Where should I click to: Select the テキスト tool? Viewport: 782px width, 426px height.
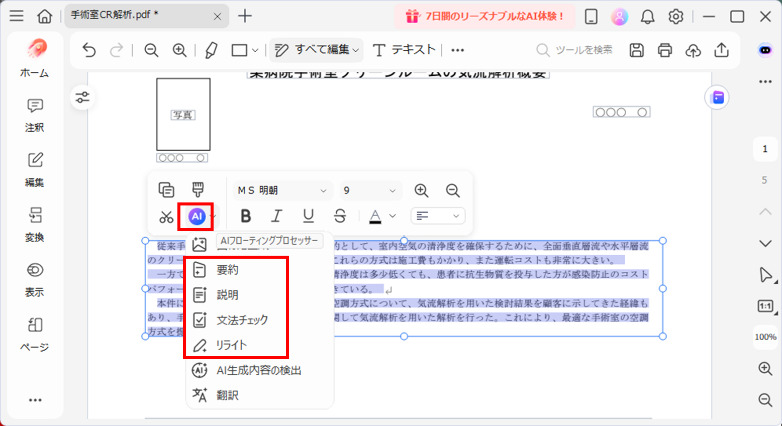(404, 50)
